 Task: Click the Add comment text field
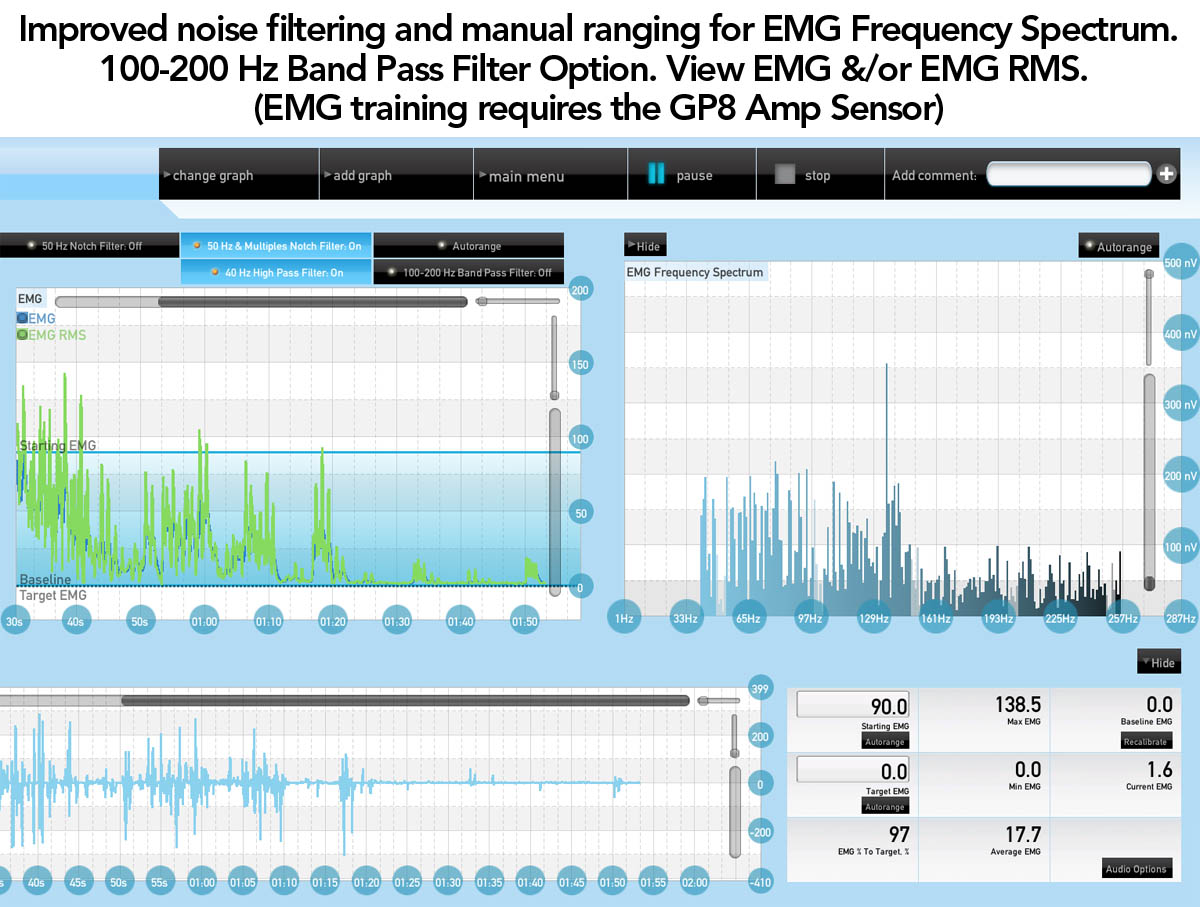1068,174
